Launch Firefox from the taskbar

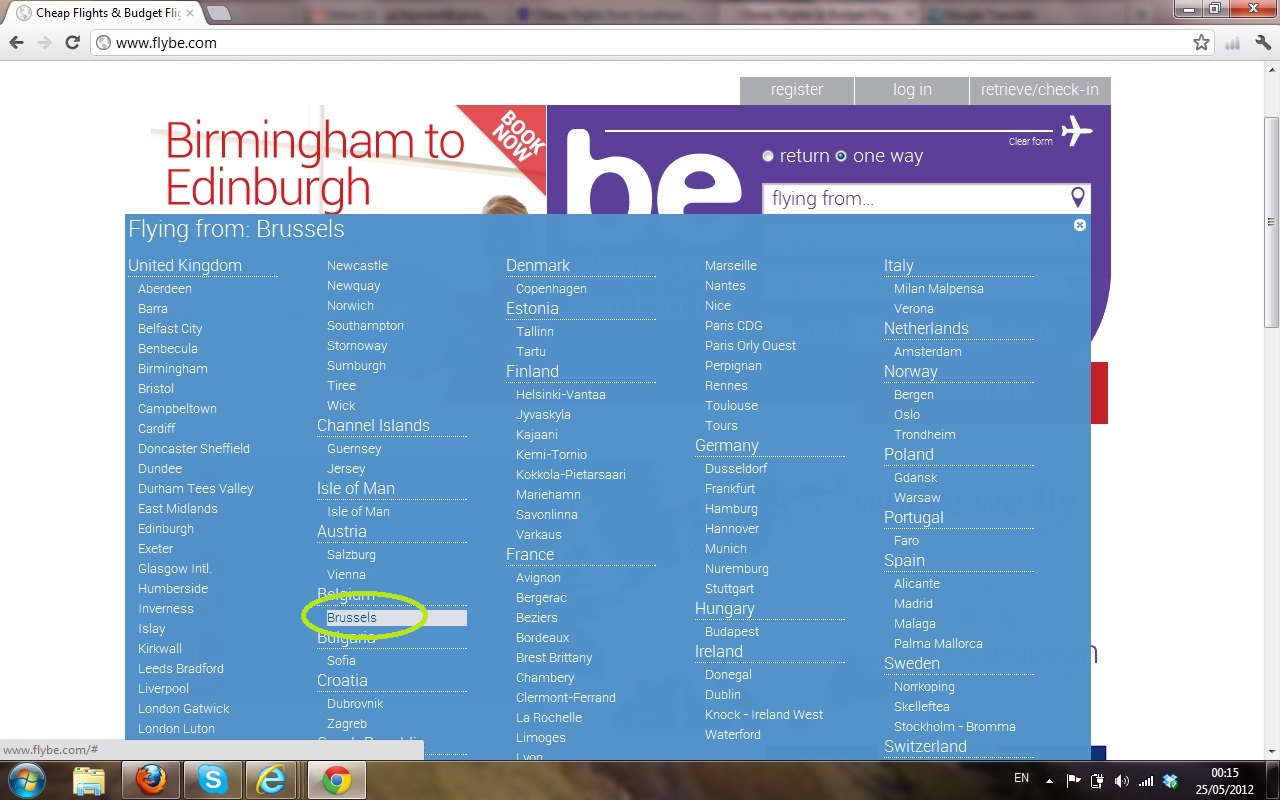pos(150,779)
